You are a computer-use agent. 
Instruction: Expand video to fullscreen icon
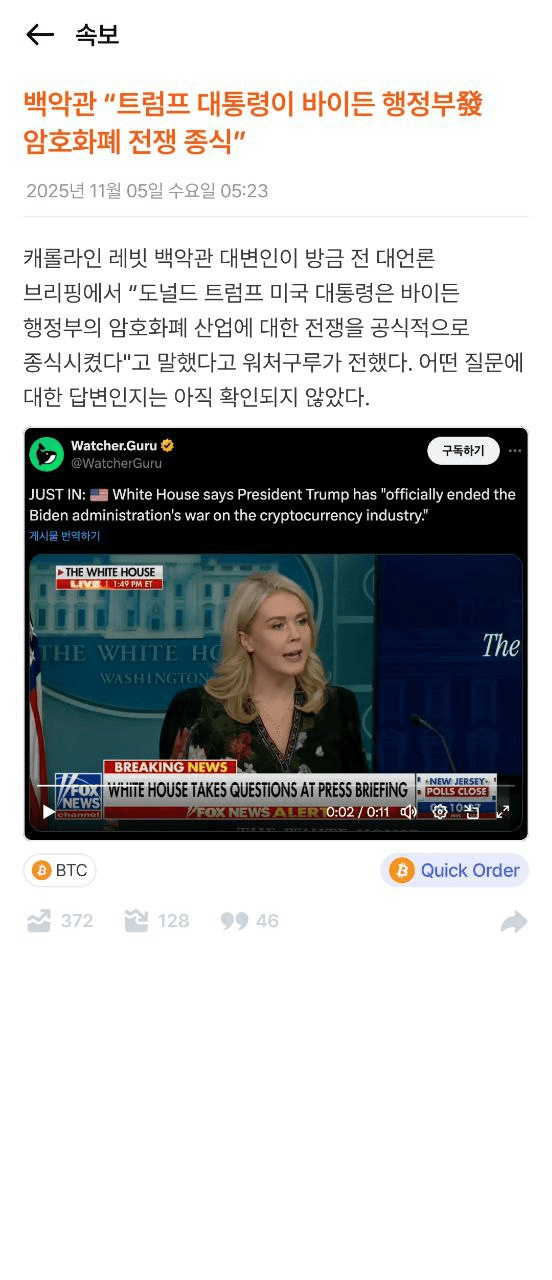tap(503, 811)
